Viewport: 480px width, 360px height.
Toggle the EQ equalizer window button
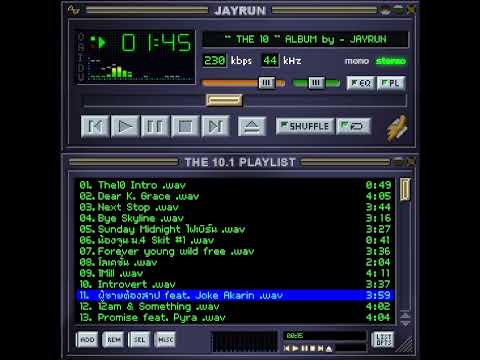pos(361,83)
